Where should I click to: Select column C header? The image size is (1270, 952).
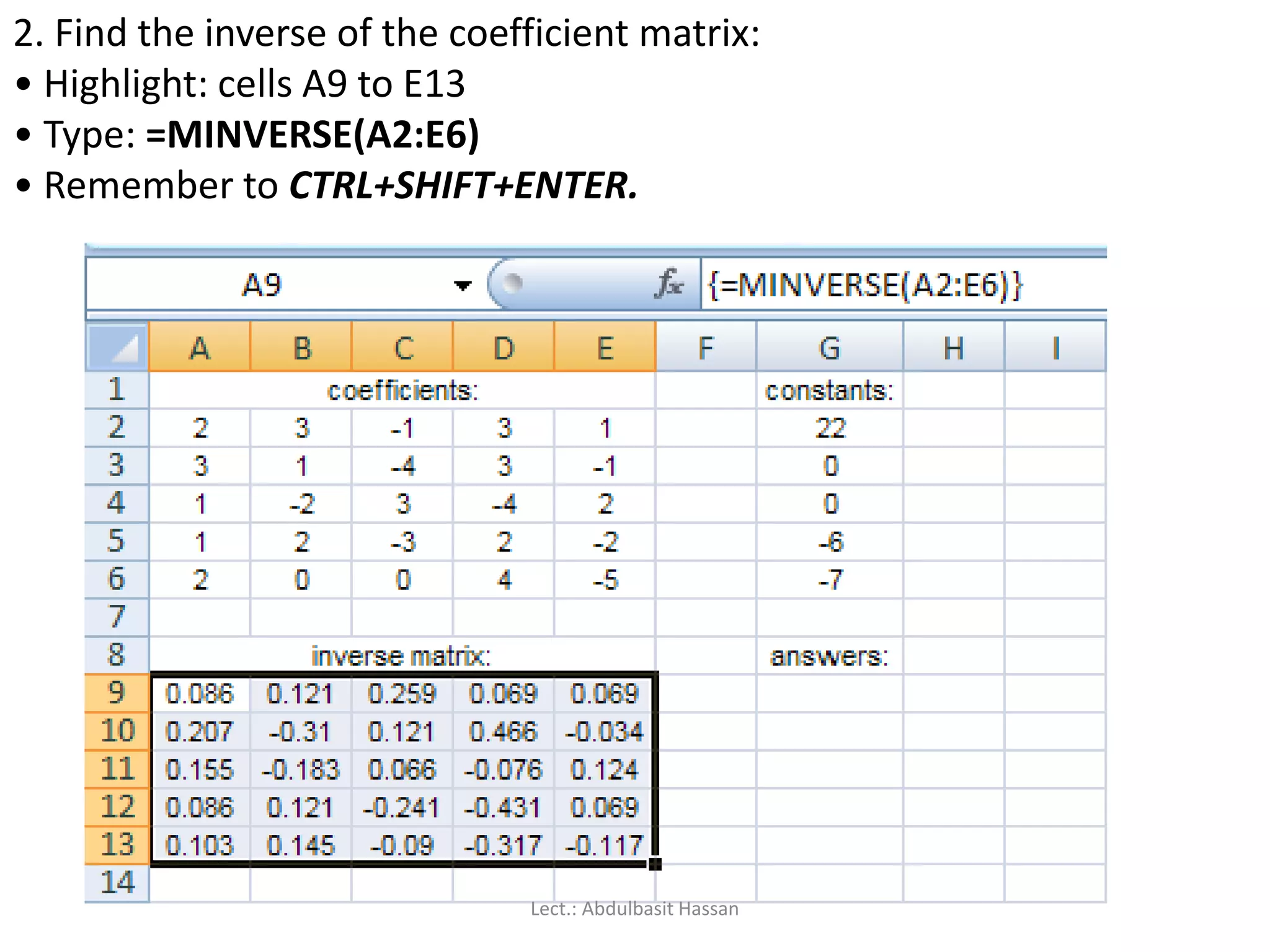402,346
